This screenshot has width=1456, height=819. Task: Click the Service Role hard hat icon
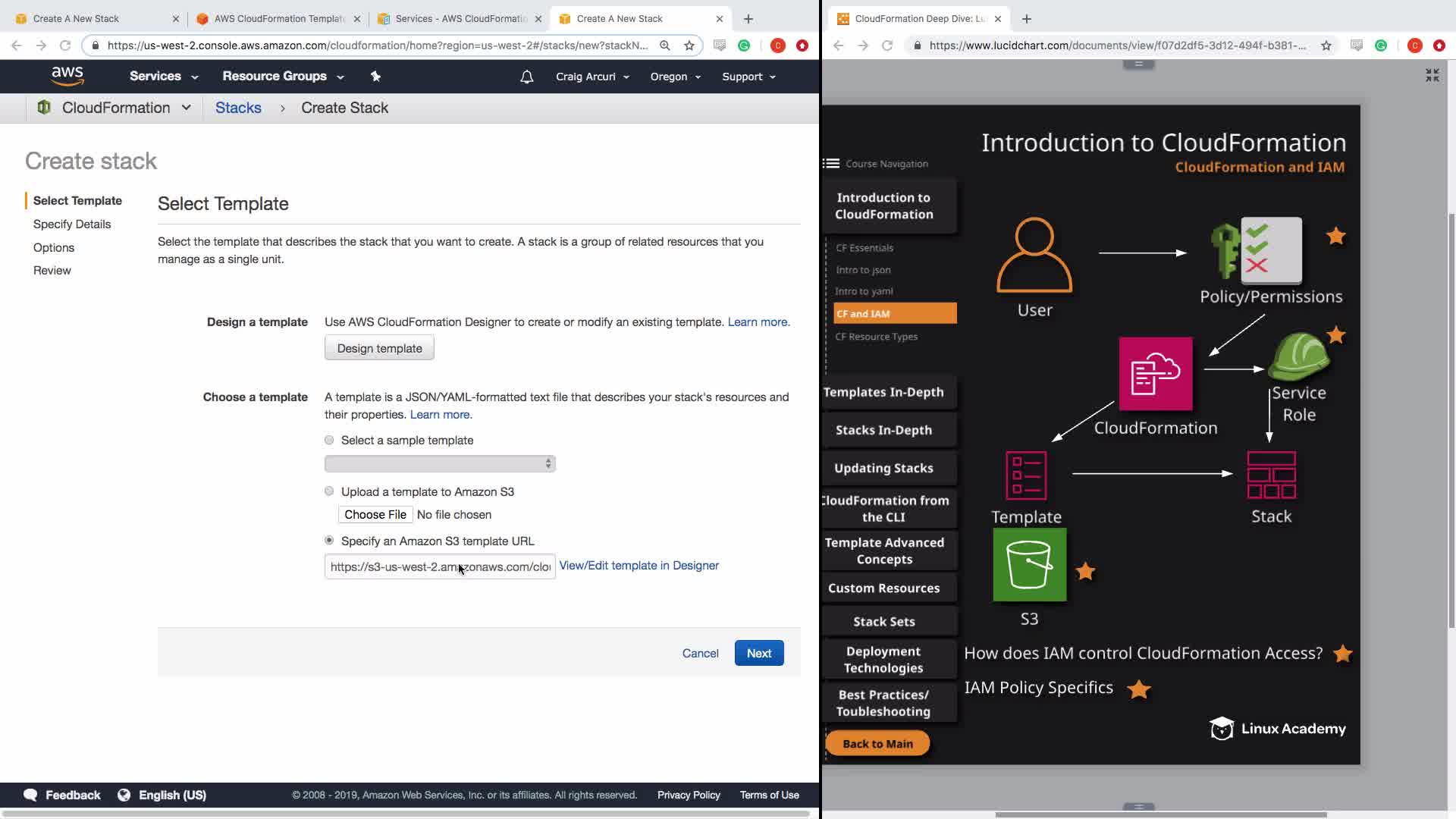pyautogui.click(x=1299, y=356)
